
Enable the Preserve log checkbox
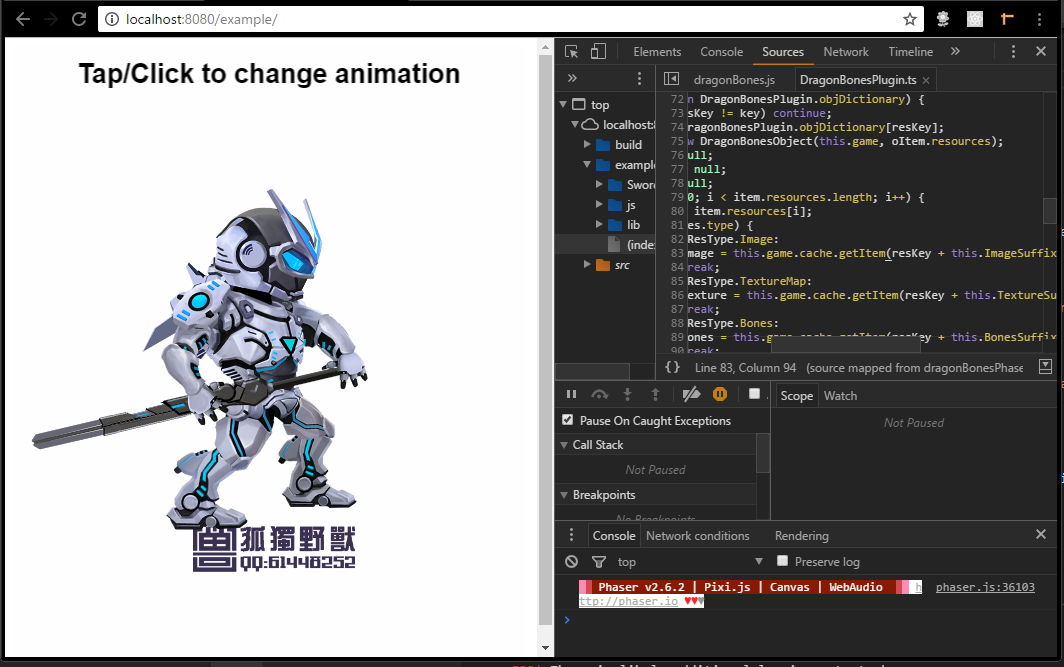pyautogui.click(x=782, y=560)
